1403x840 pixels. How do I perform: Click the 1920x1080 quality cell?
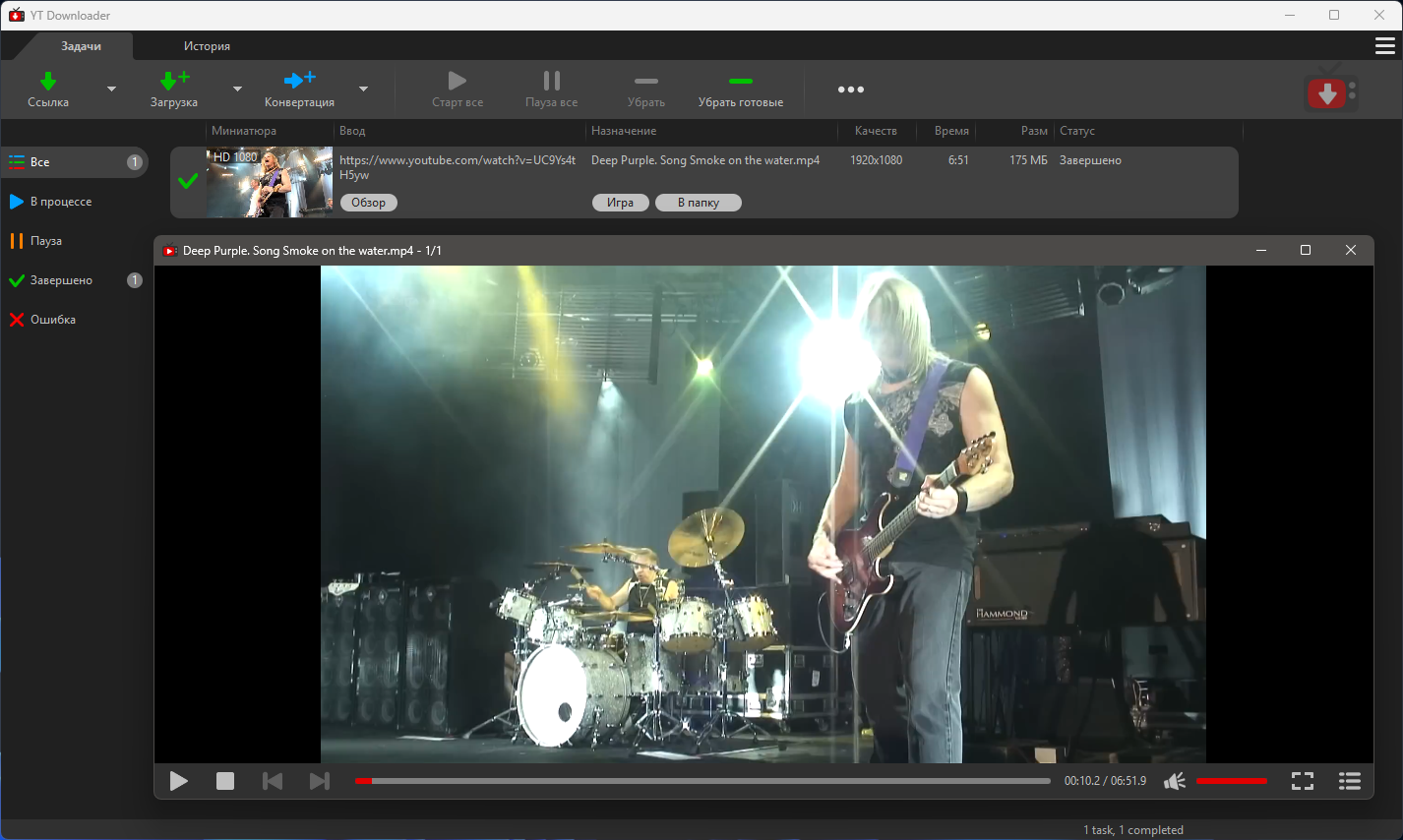[x=876, y=160]
